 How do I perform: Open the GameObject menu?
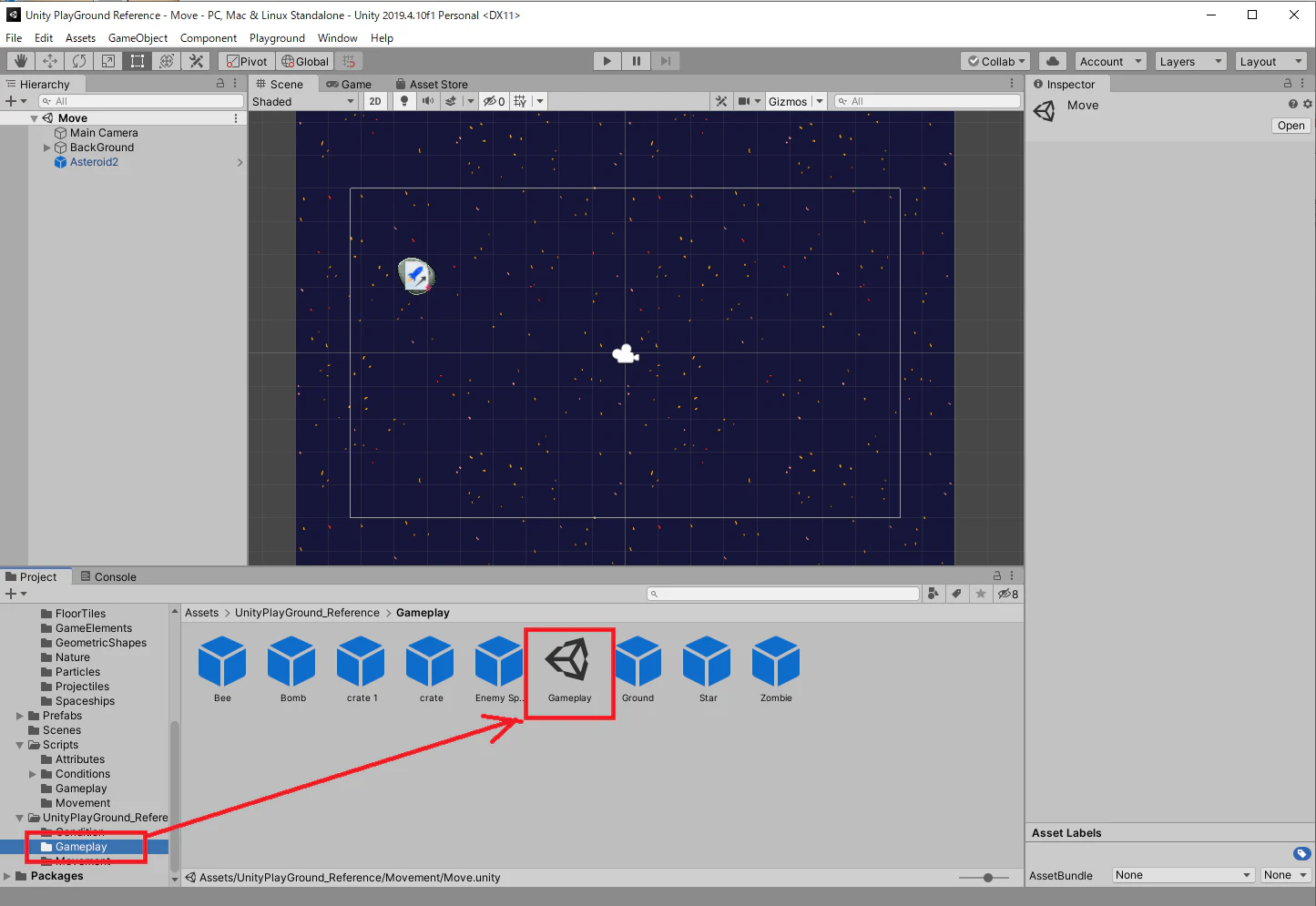[138, 38]
